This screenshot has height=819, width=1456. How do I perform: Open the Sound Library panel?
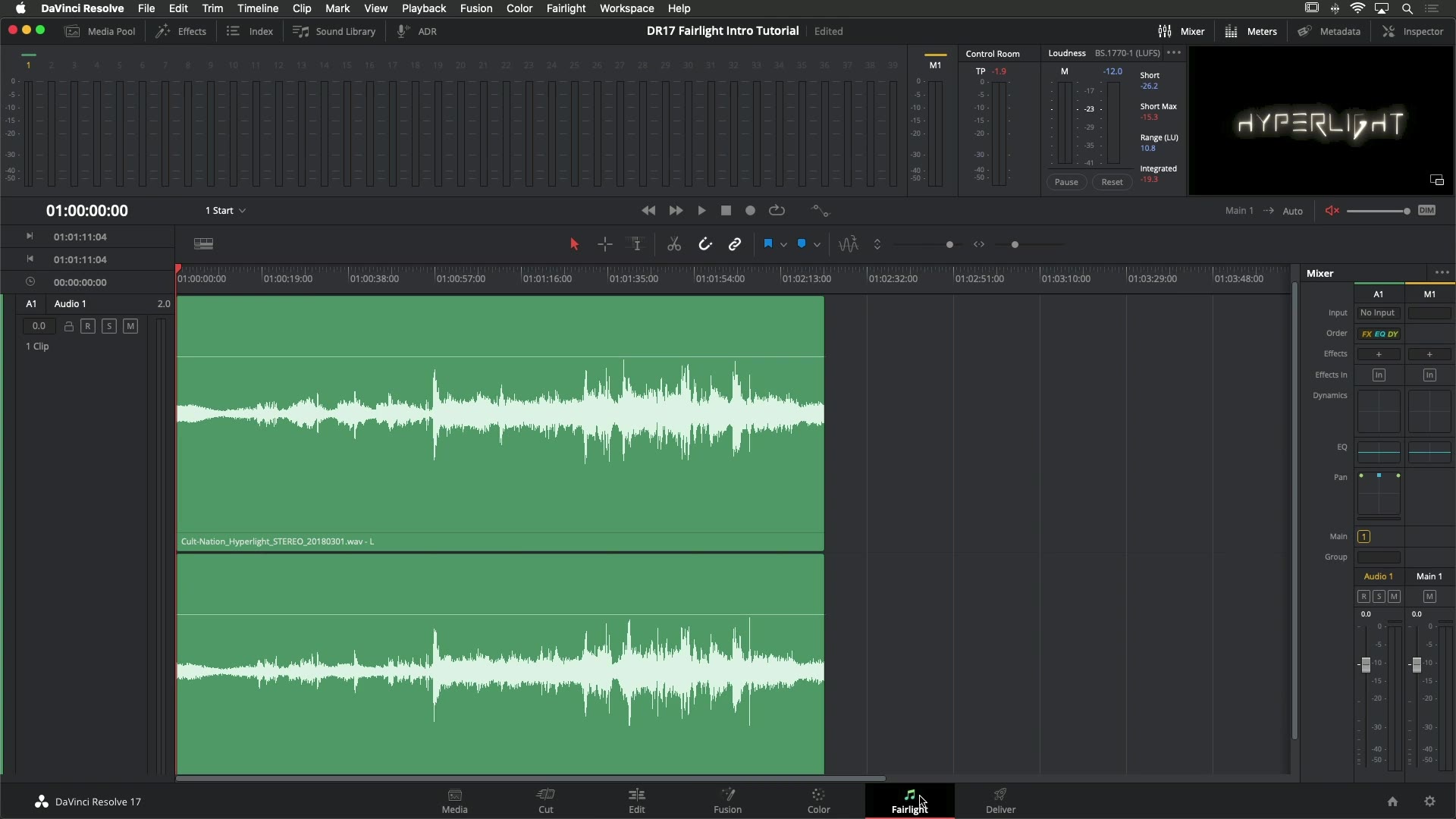(x=334, y=31)
